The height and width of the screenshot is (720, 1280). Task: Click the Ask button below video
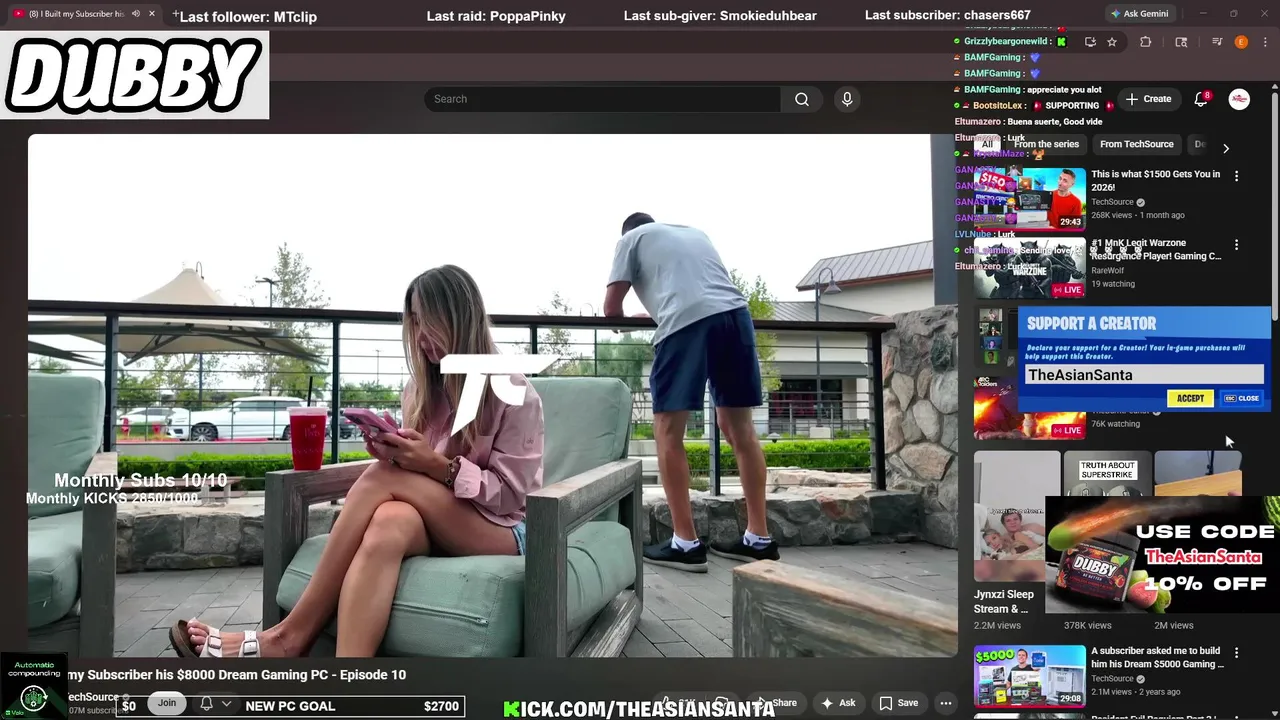point(838,703)
